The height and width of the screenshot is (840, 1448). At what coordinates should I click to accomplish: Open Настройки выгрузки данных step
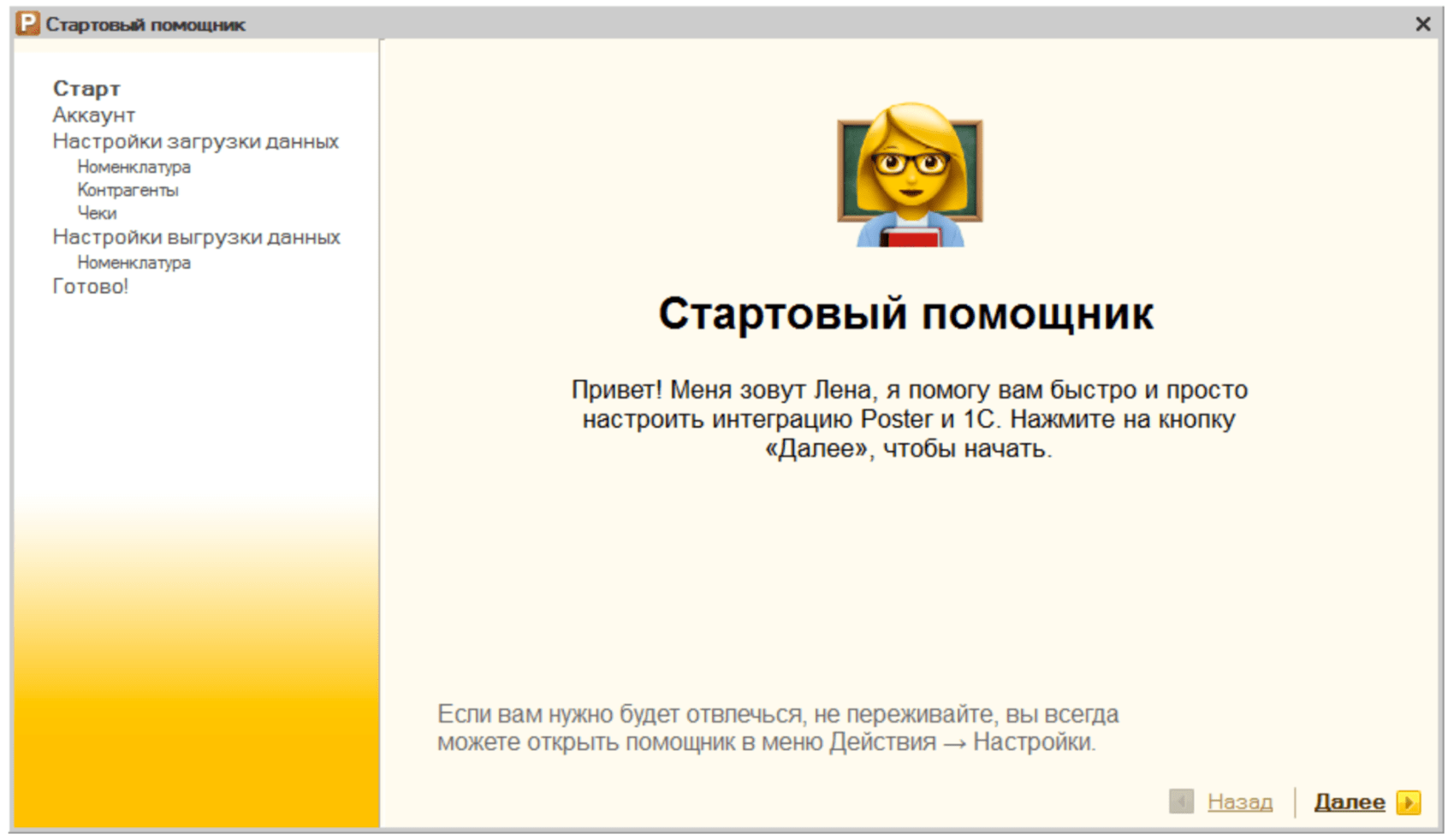[x=196, y=237]
